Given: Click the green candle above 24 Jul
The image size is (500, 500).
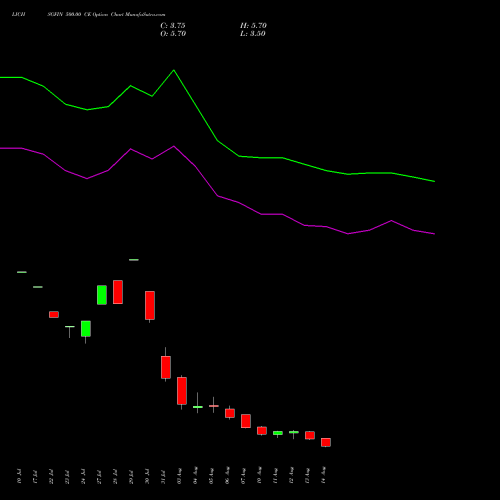Looking at the screenshot, I should [x=86, y=329].
